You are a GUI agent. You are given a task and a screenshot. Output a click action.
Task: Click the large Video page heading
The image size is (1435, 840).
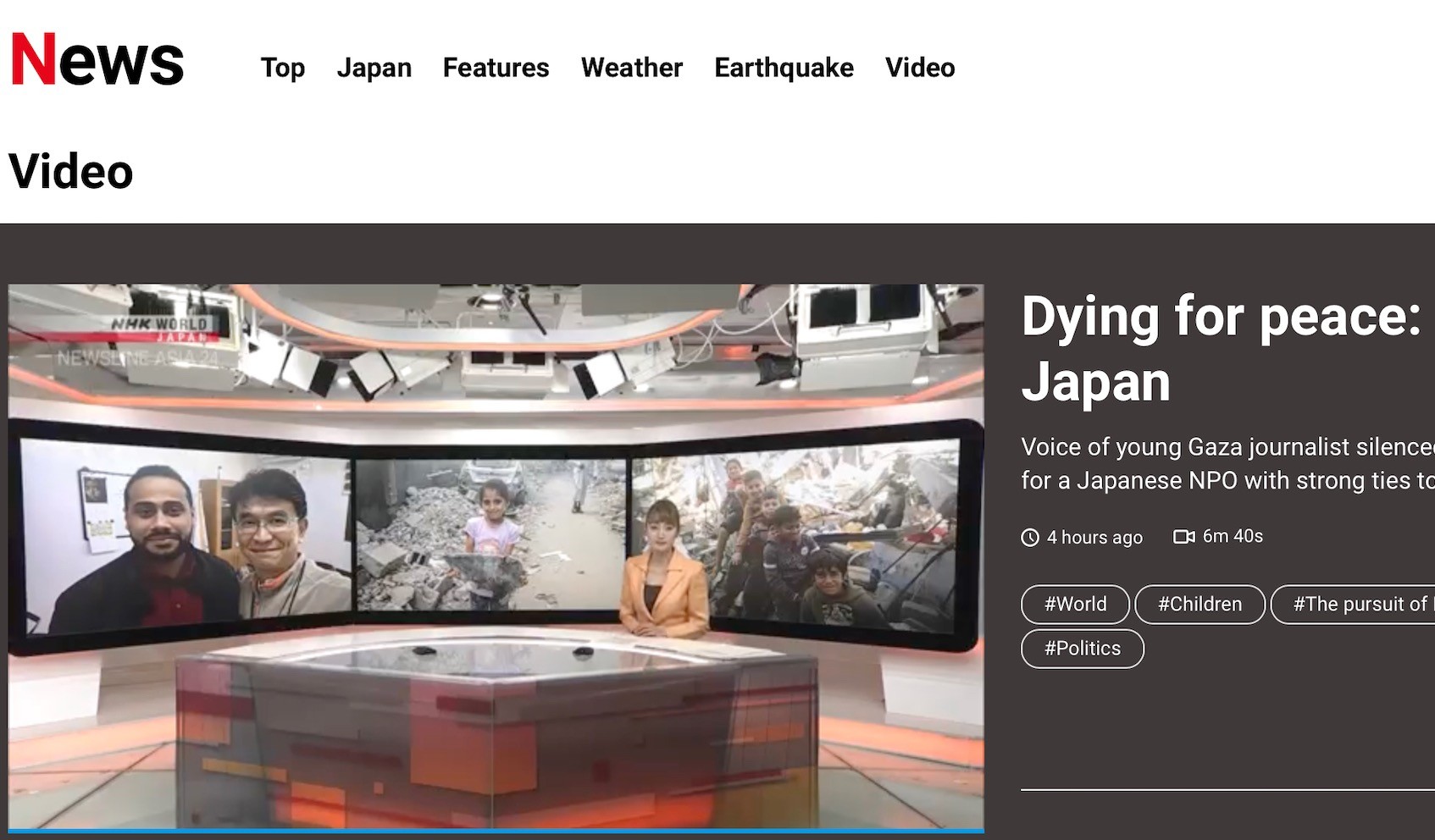point(71,172)
